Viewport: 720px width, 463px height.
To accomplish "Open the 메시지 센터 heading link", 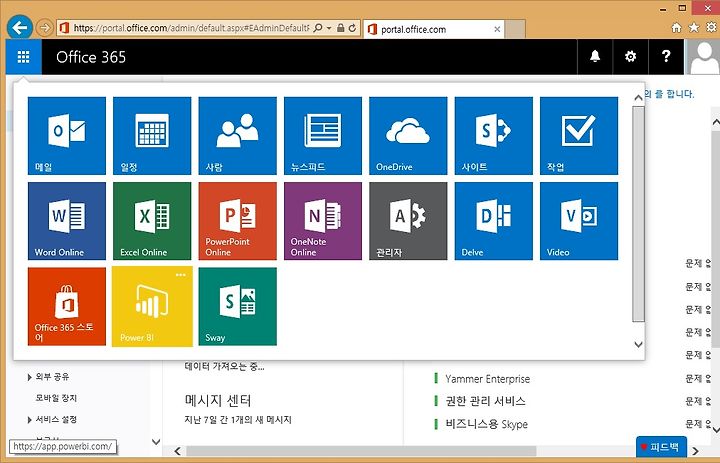I will pyautogui.click(x=218, y=401).
